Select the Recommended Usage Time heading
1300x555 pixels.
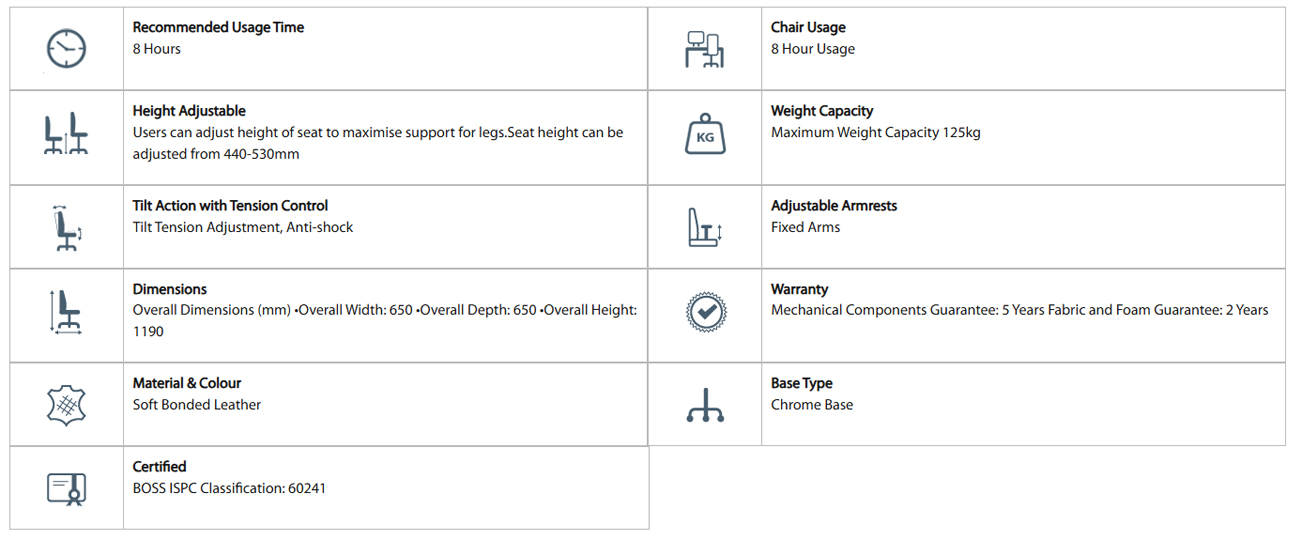tap(218, 28)
